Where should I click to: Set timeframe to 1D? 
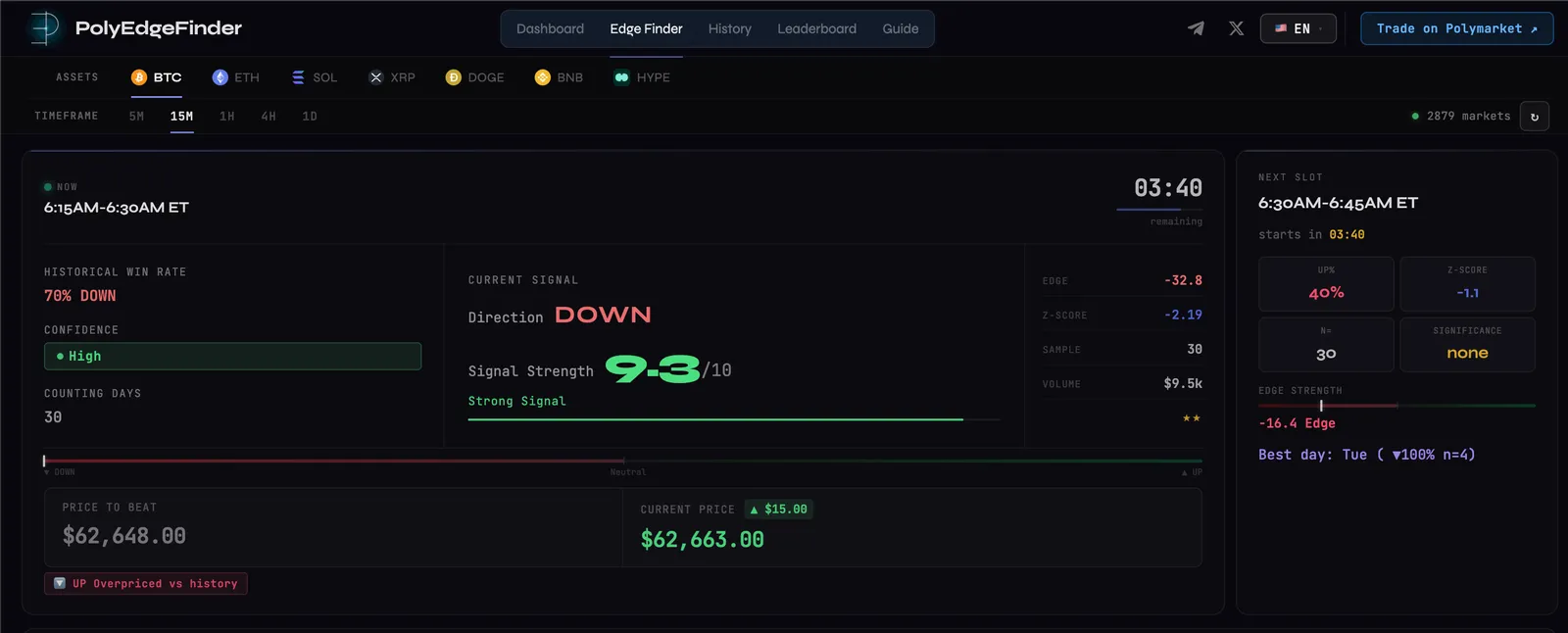pyautogui.click(x=310, y=117)
